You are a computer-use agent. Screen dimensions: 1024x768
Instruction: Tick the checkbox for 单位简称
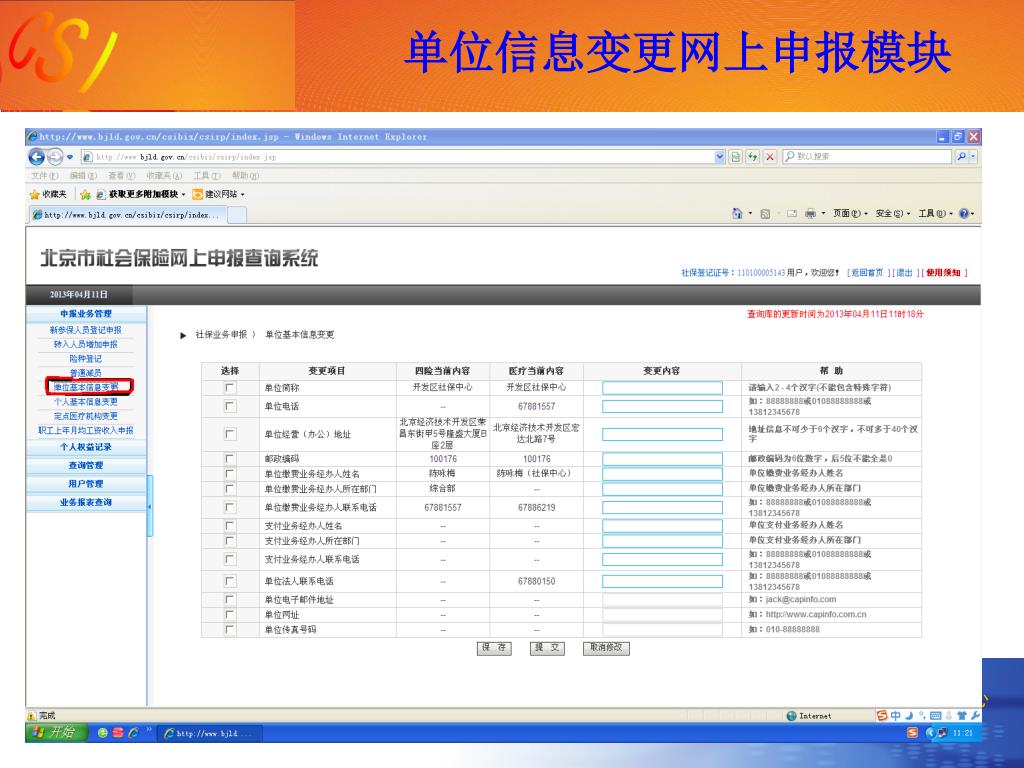pos(230,387)
